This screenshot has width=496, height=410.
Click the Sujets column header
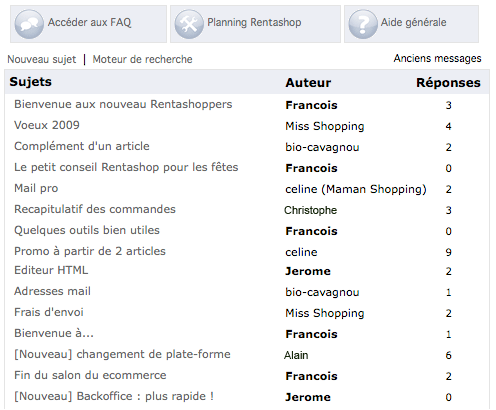tap(30, 82)
